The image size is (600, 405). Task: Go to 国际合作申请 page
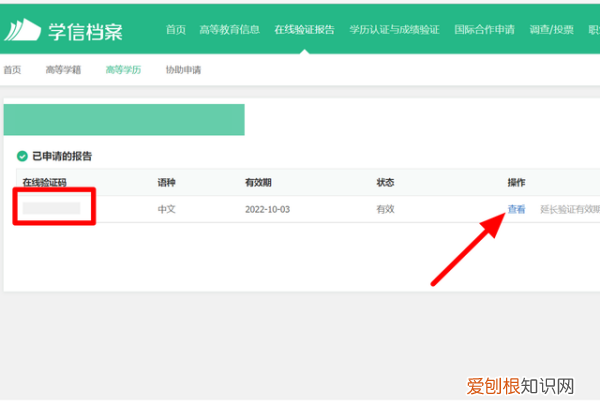point(484,29)
